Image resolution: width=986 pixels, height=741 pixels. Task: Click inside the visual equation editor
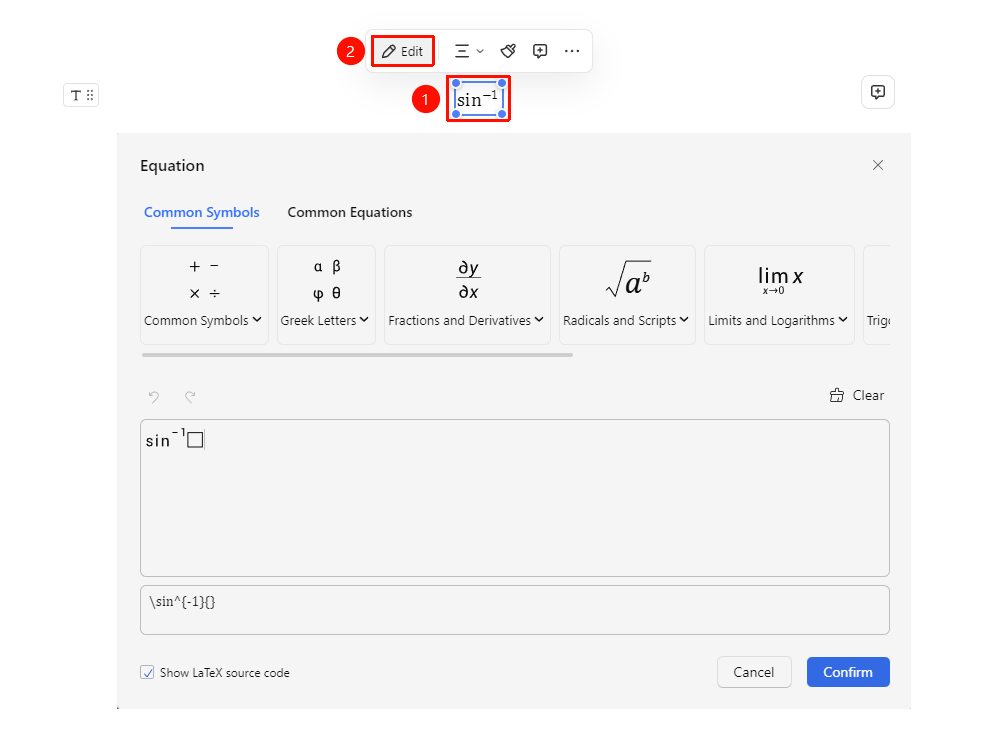coord(515,498)
